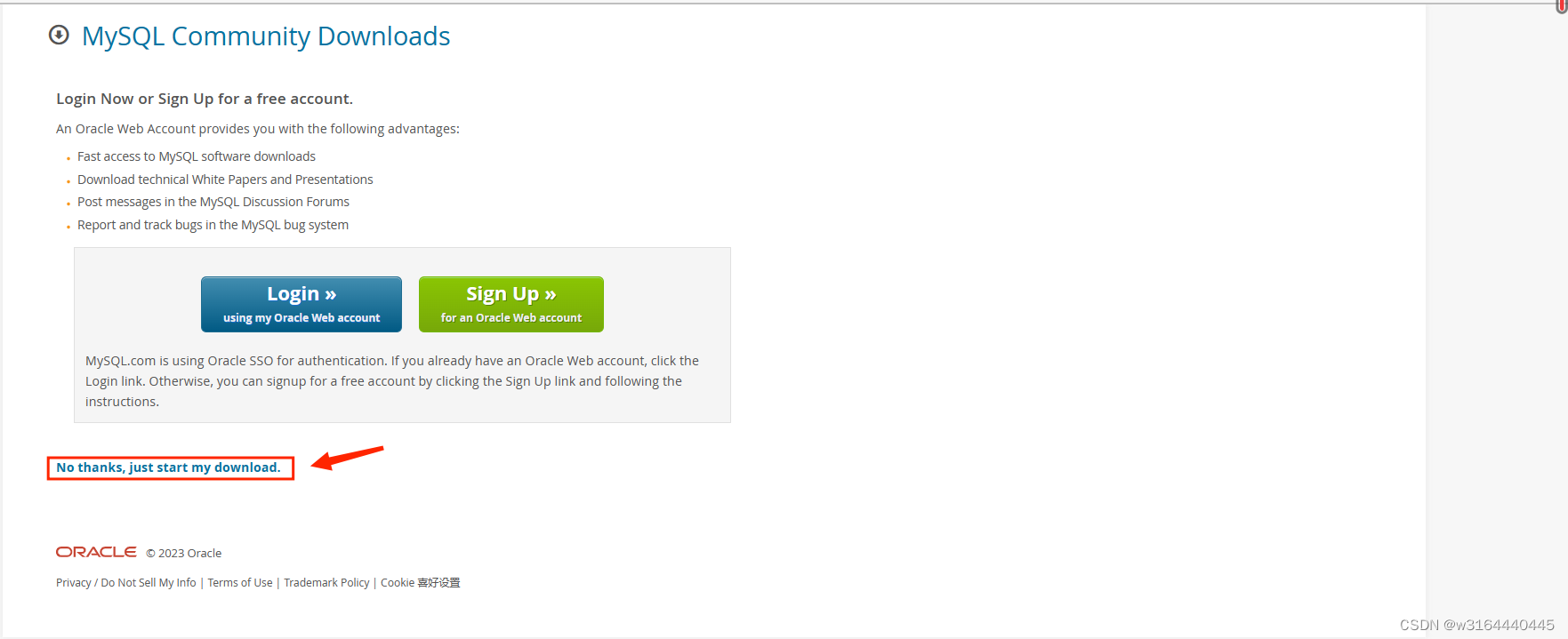This screenshot has width=1568, height=639.
Task: Click the green Sign Up » button
Action: click(x=511, y=304)
